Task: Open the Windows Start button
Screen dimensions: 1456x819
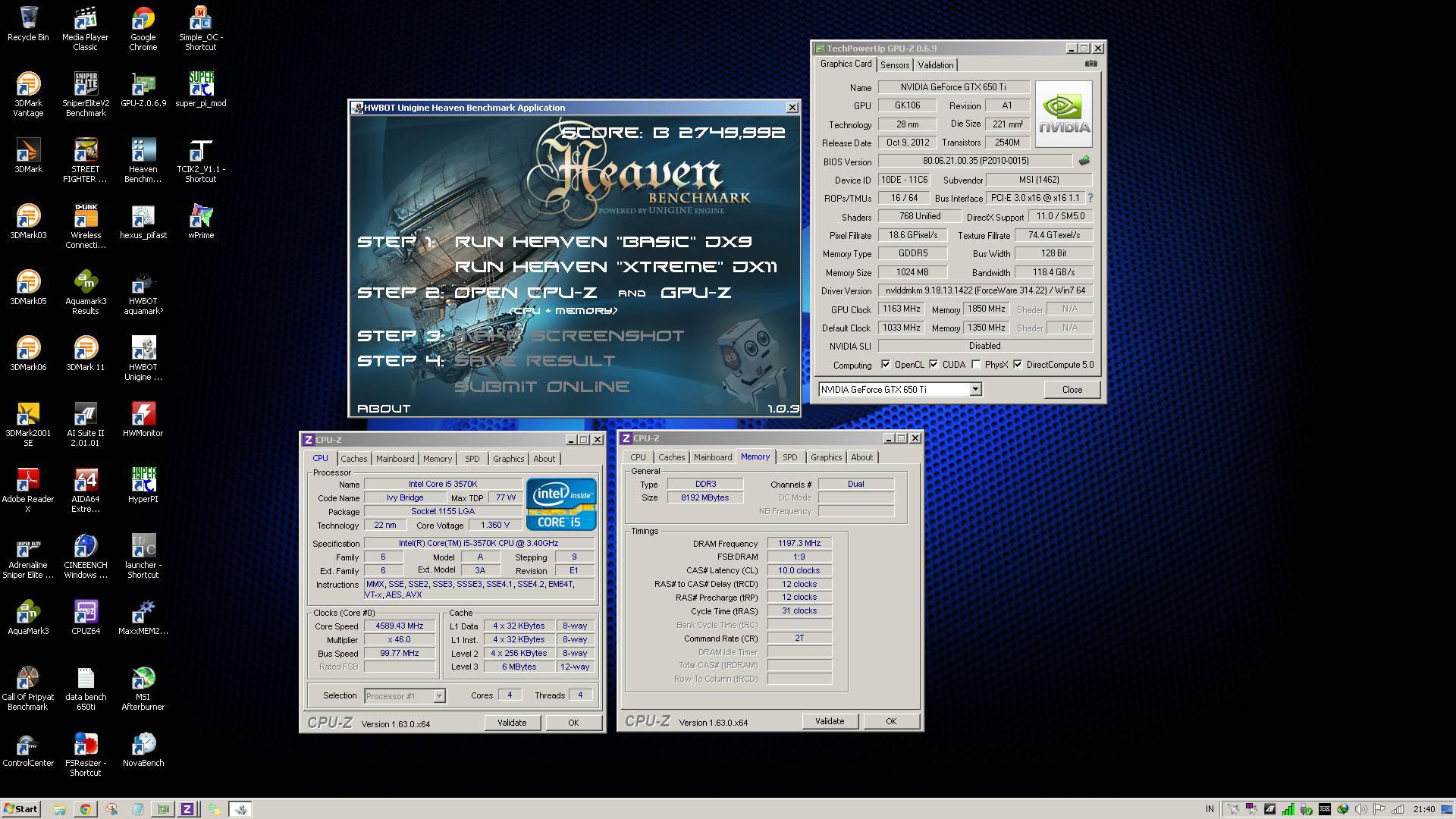Action: (20, 809)
